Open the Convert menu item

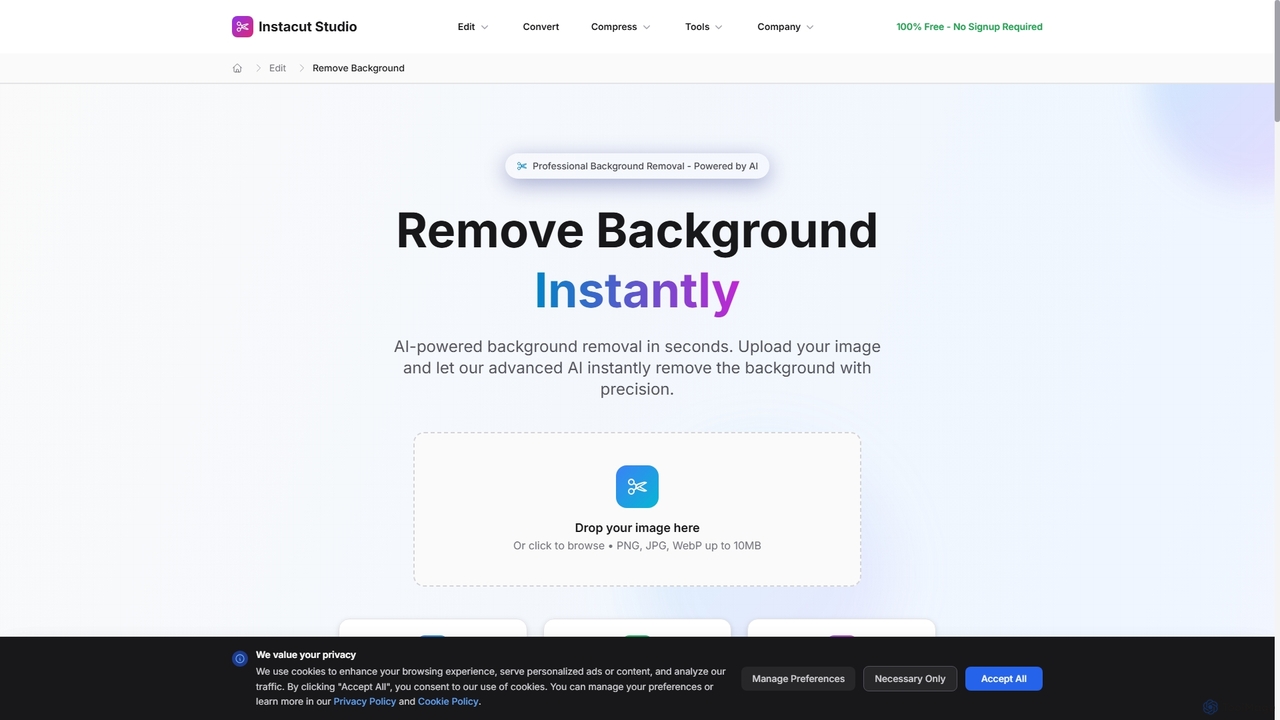pyautogui.click(x=541, y=27)
